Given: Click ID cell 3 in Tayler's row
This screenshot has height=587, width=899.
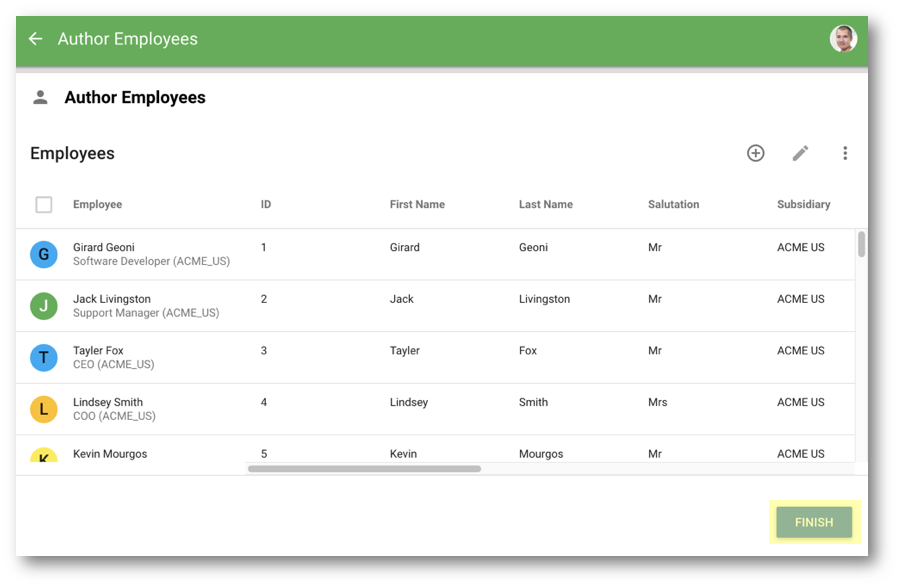Looking at the screenshot, I should (264, 351).
